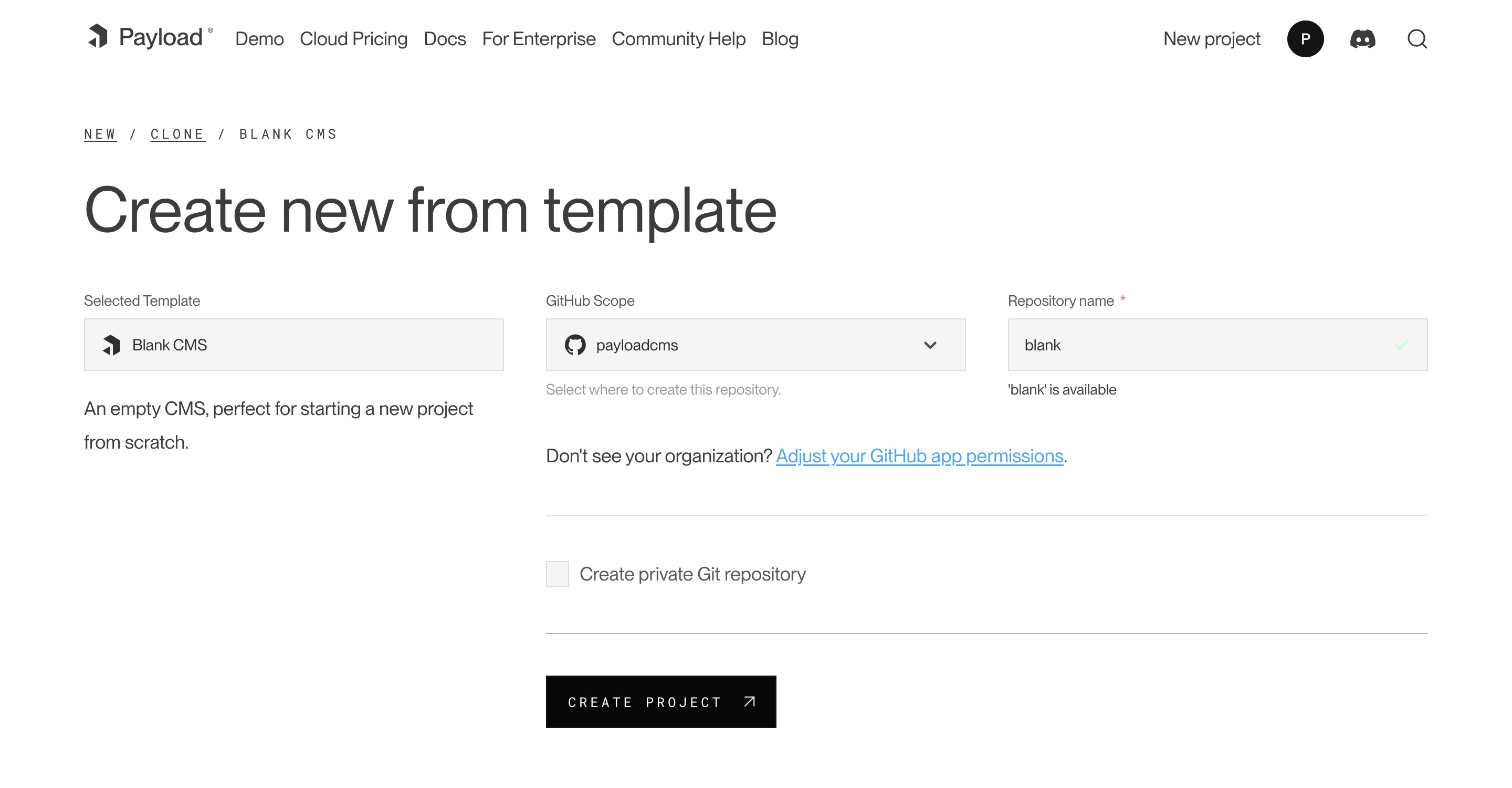Viewport: 1512px width, 788px height.
Task: Select the payloadcms organization dropdown
Action: tap(756, 345)
